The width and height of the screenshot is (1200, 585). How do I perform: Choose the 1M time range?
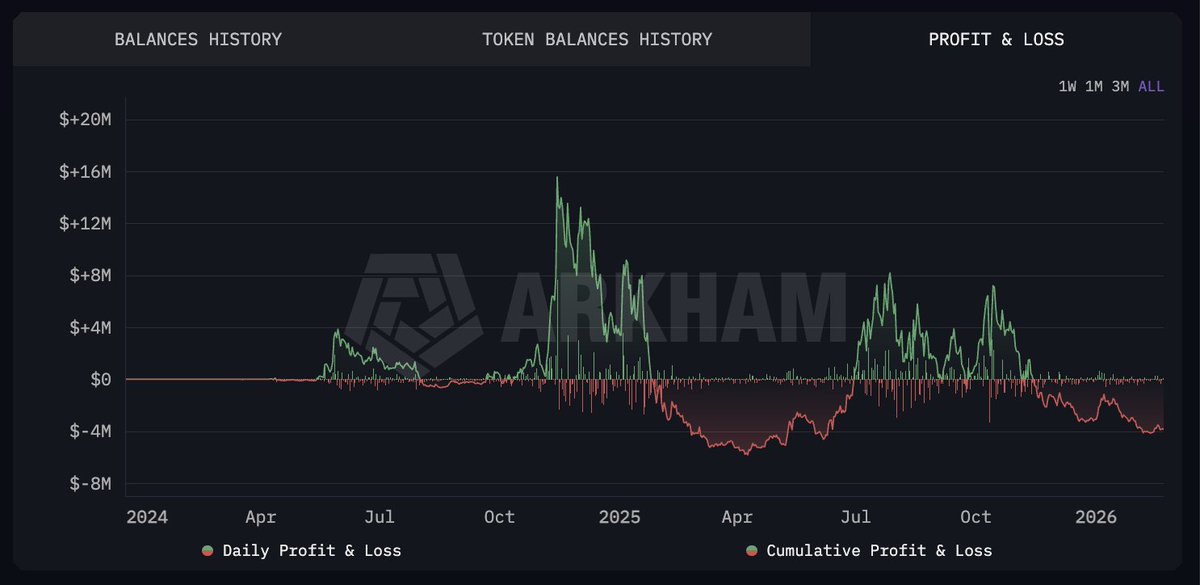point(1094,87)
